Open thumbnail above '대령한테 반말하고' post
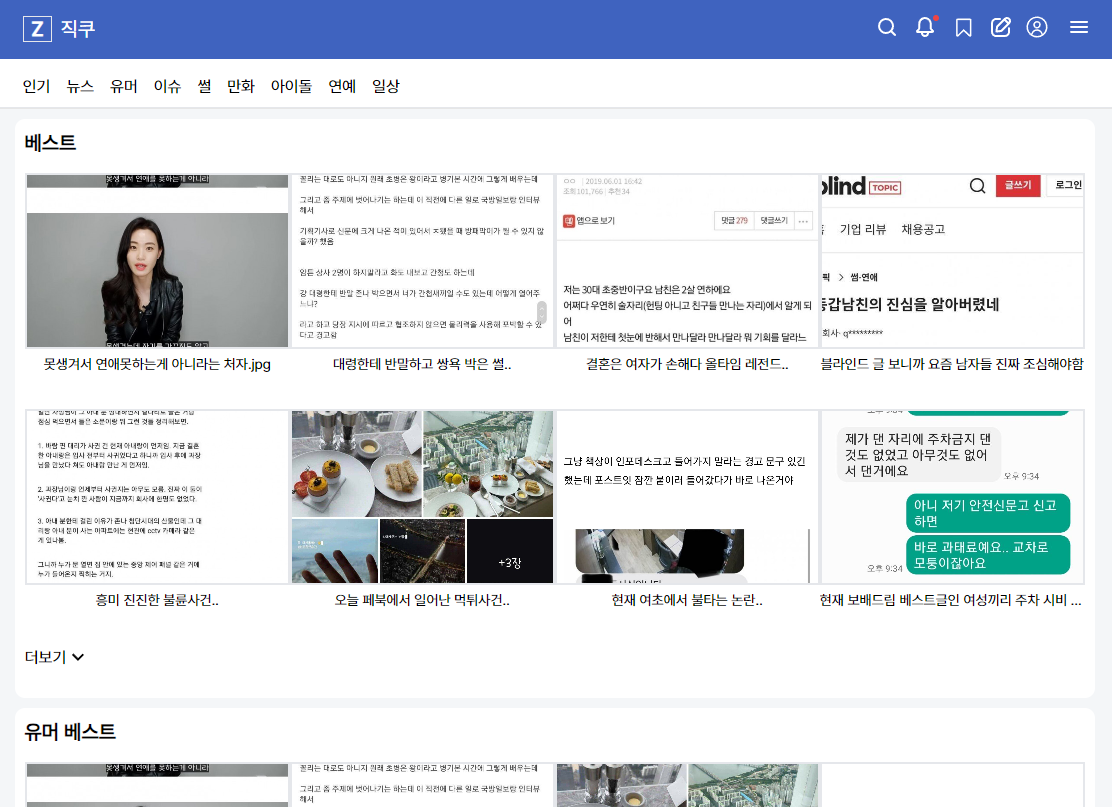Image resolution: width=1112 pixels, height=807 pixels. [422, 261]
